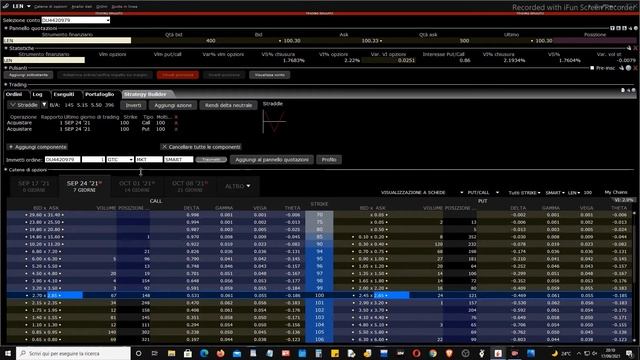This screenshot has height=360, width=640.
Task: Select the OCT 01 '21 expiry tab
Action: 137,186
